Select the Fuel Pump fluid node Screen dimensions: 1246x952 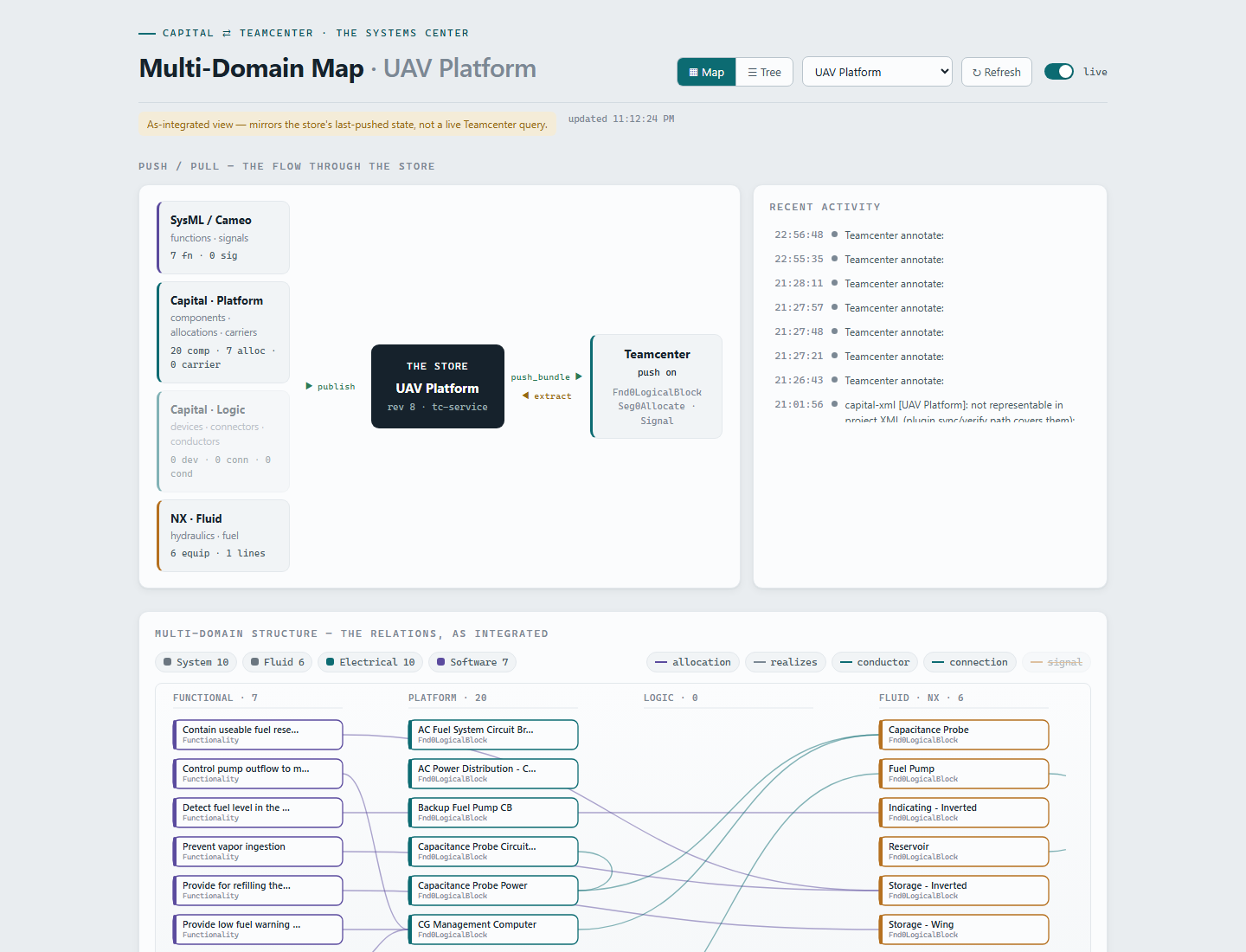964,774
